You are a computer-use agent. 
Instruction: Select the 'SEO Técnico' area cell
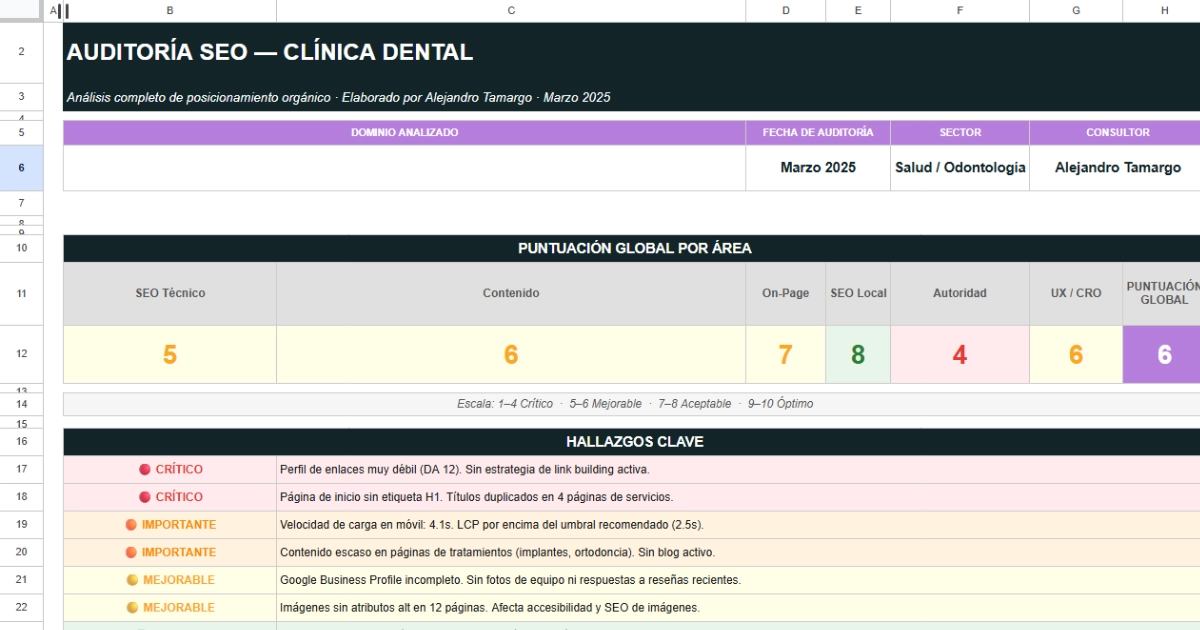(x=170, y=293)
